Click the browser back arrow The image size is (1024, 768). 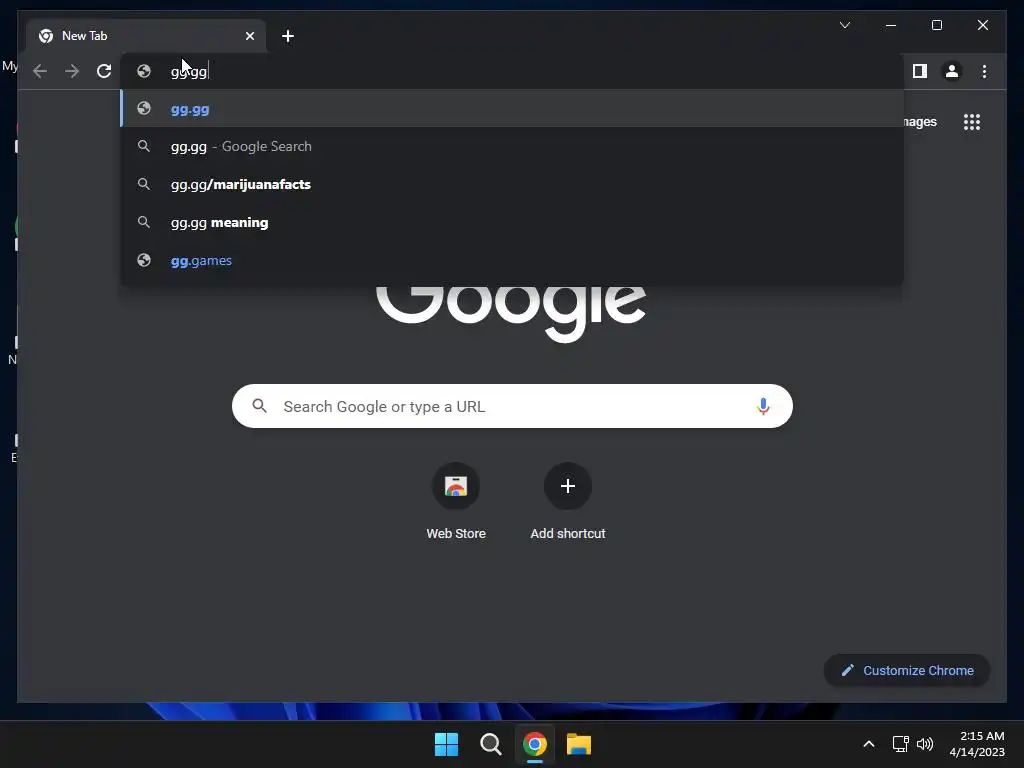click(x=40, y=71)
